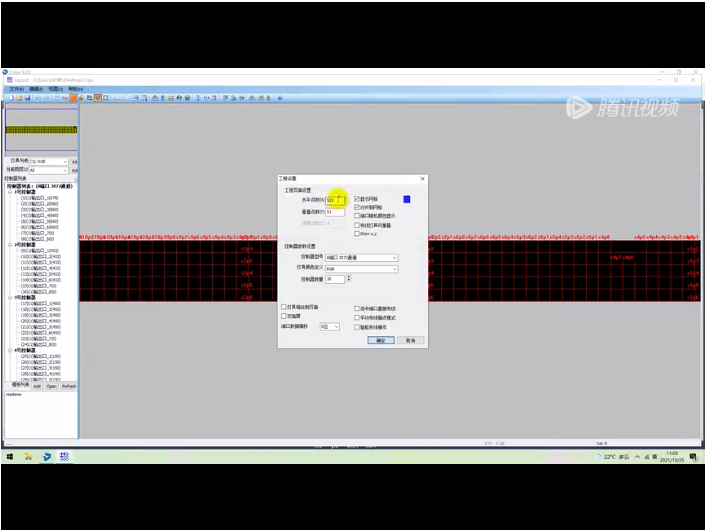Click the 取消 button

point(410,340)
